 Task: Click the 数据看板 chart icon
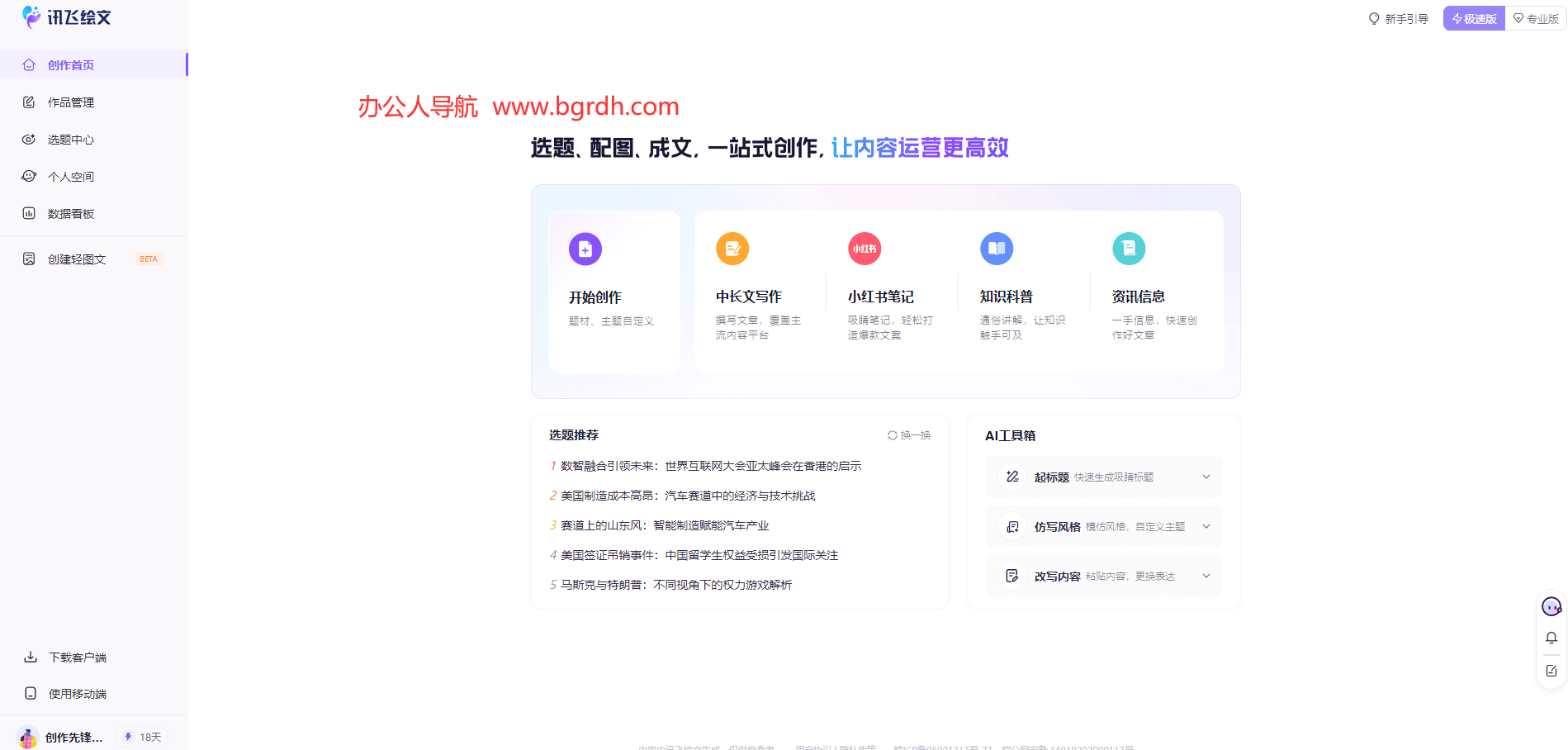[x=29, y=213]
